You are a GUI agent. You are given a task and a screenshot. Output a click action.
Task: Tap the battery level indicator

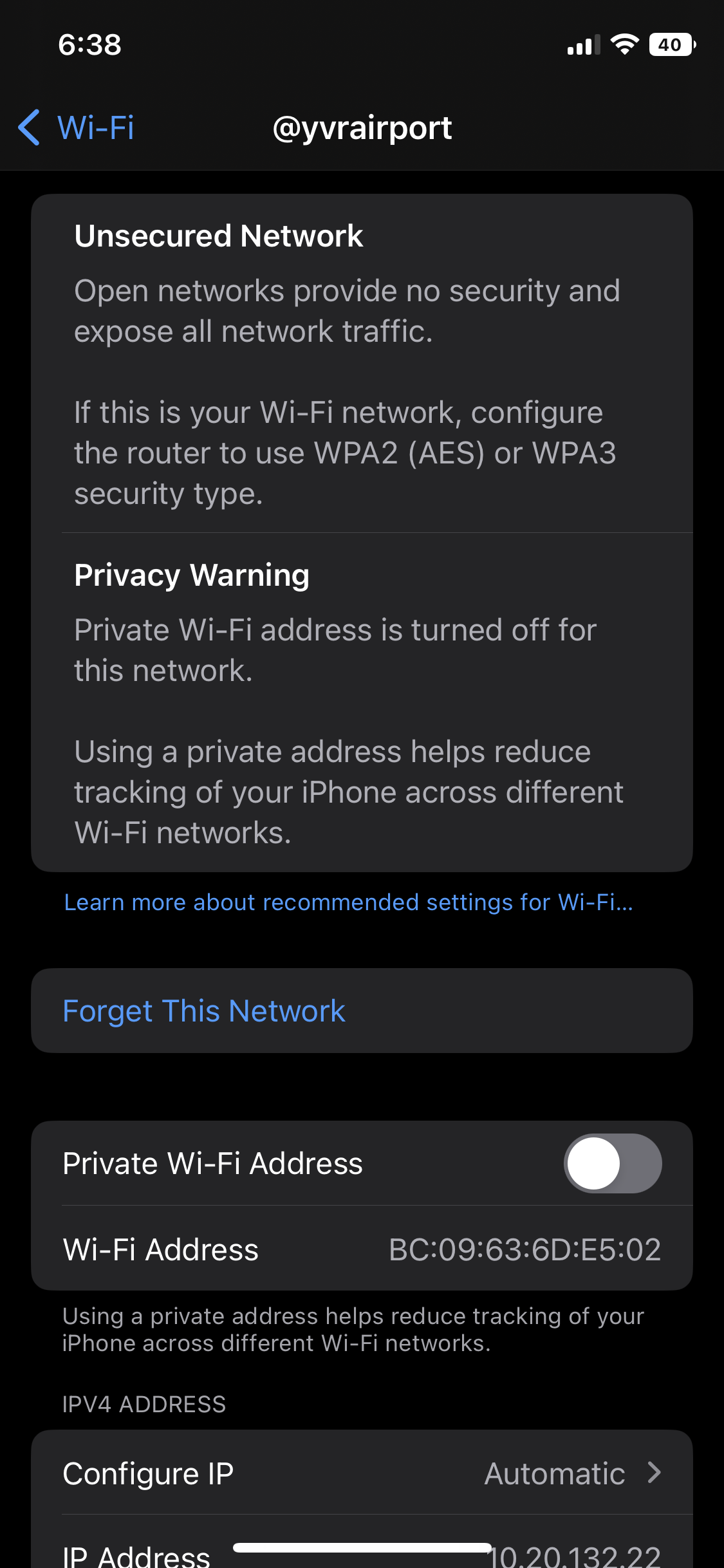pos(673,44)
